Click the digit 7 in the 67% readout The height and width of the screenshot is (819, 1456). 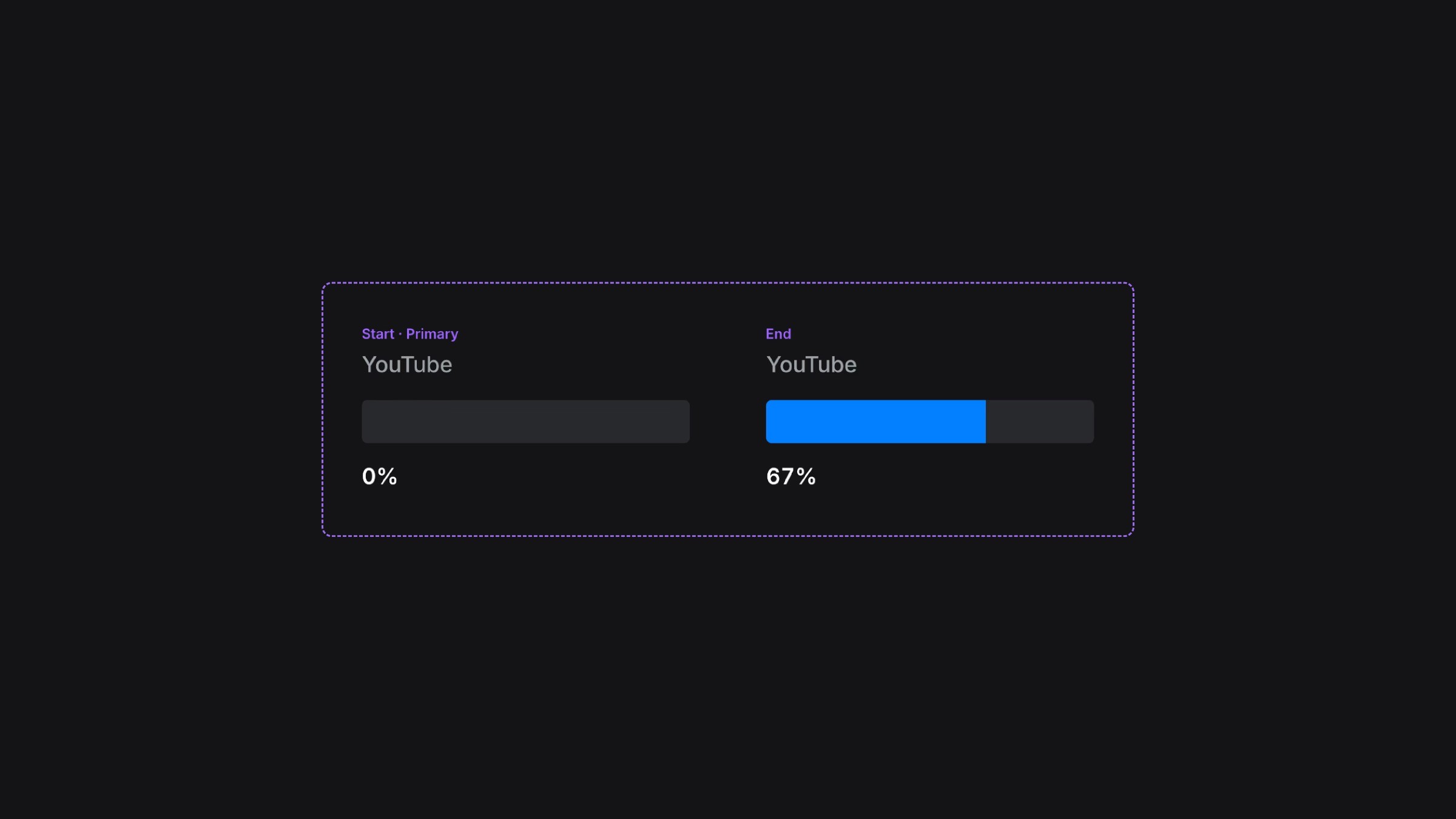coord(787,476)
